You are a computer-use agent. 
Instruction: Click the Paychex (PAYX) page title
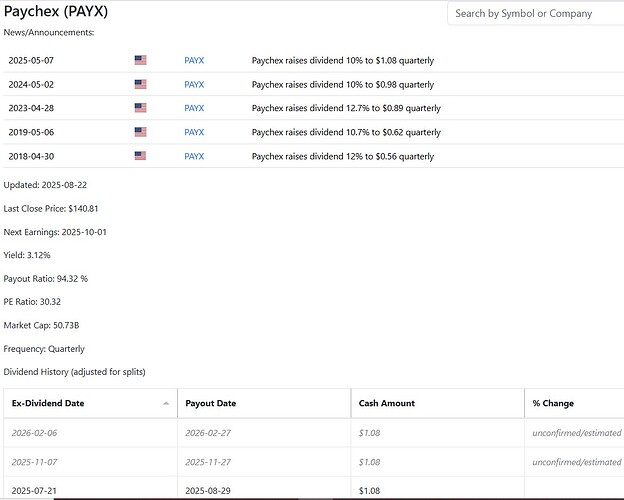pyautogui.click(x=56, y=11)
